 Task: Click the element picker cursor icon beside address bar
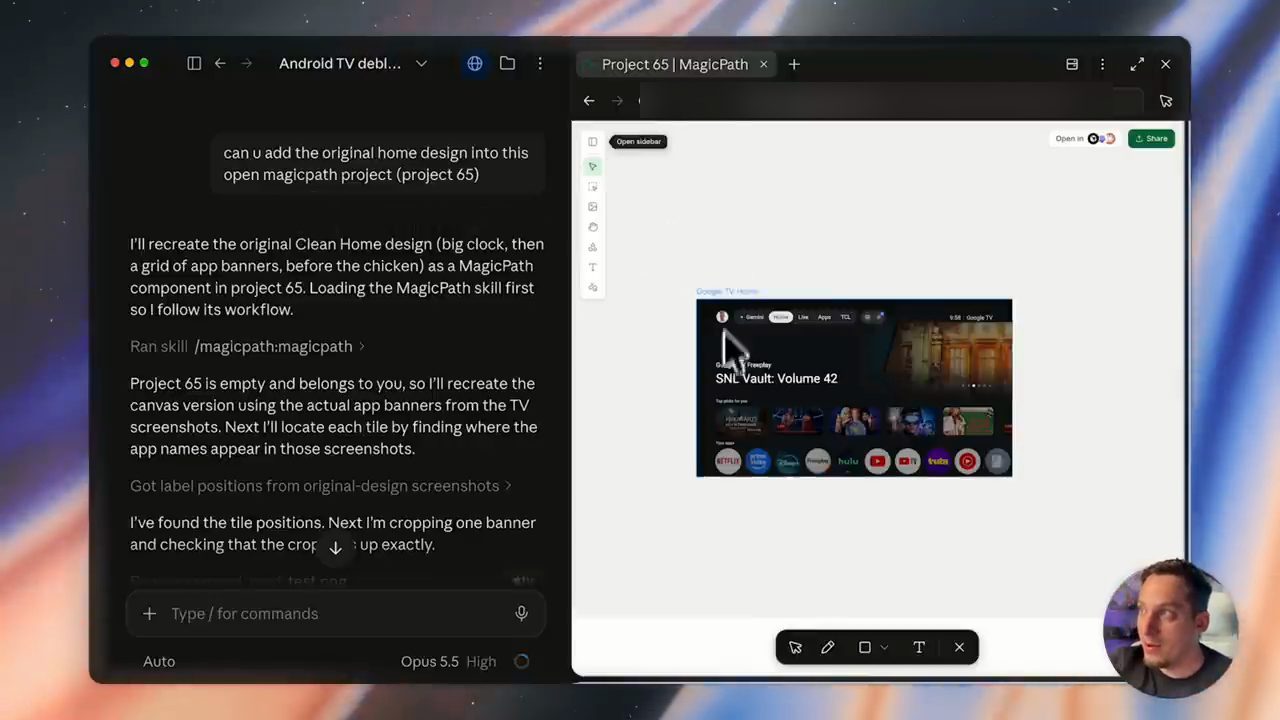coord(1166,101)
